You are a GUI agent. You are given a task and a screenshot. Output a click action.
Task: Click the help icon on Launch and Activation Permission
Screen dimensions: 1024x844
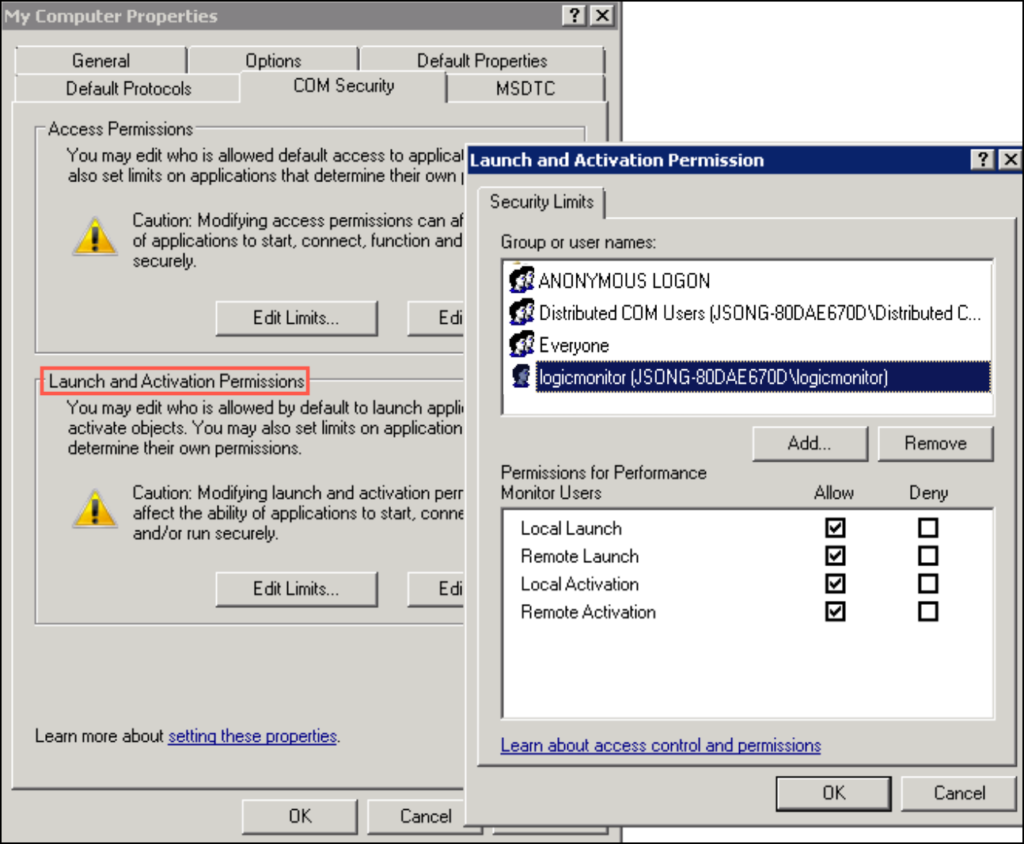pyautogui.click(x=983, y=159)
